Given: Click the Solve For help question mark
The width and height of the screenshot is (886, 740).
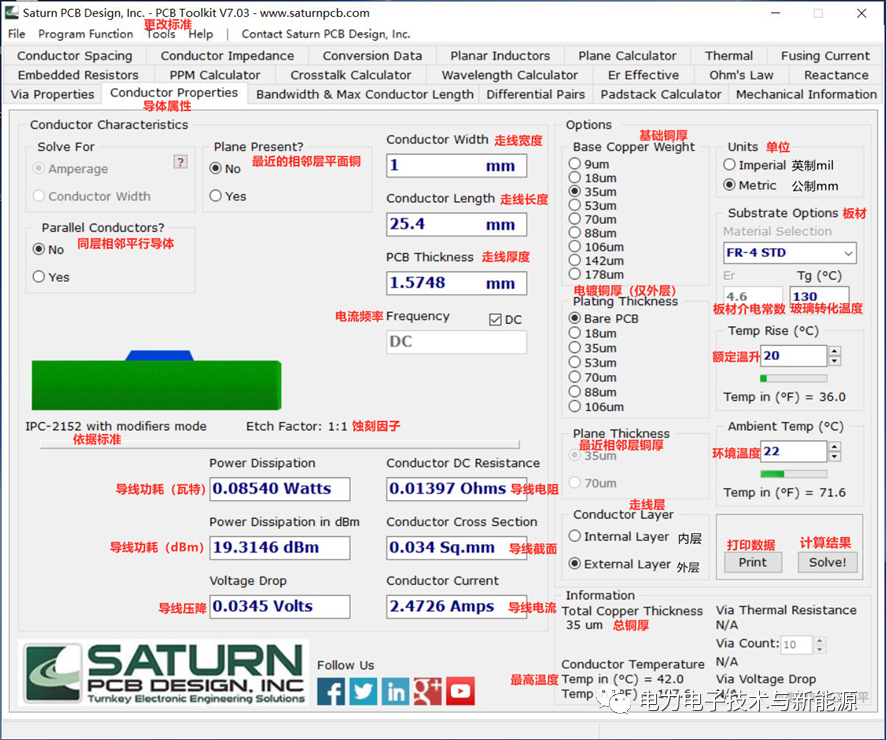Looking at the screenshot, I should point(180,162).
